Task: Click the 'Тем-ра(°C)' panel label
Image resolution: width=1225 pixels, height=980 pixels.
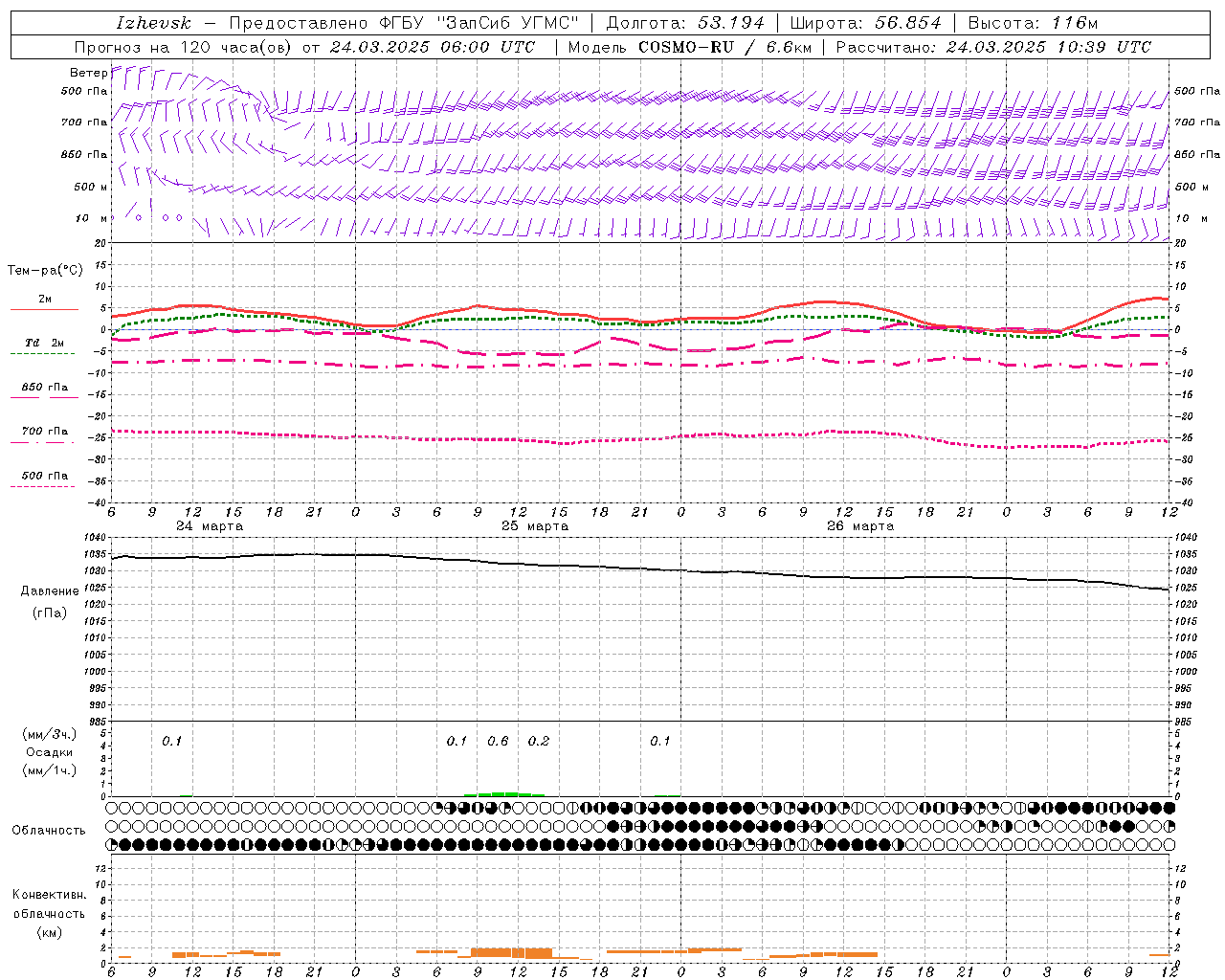Action: (45, 270)
